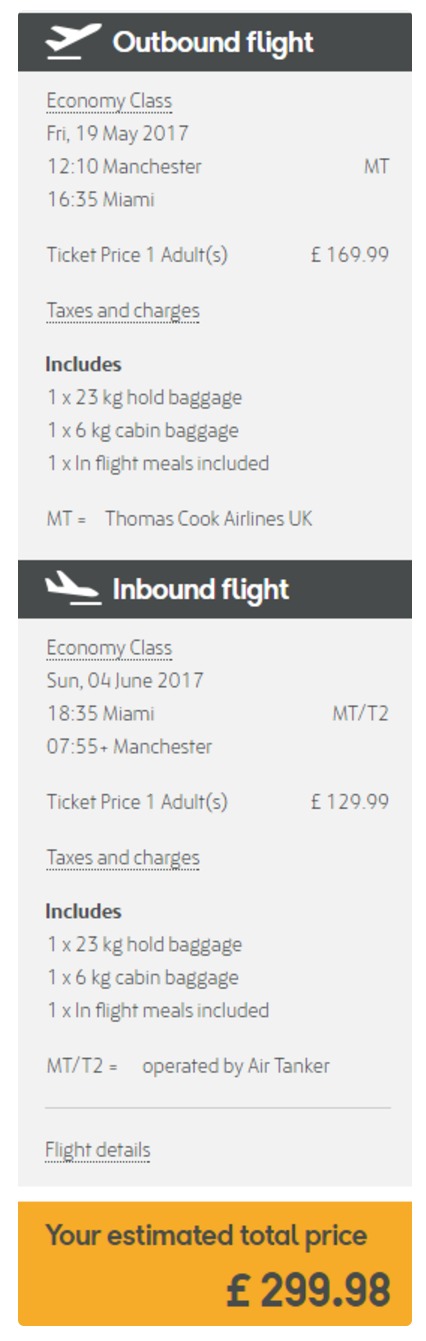
Task: Click Thomas Cook Airlines UK legend text
Action: click(x=209, y=519)
